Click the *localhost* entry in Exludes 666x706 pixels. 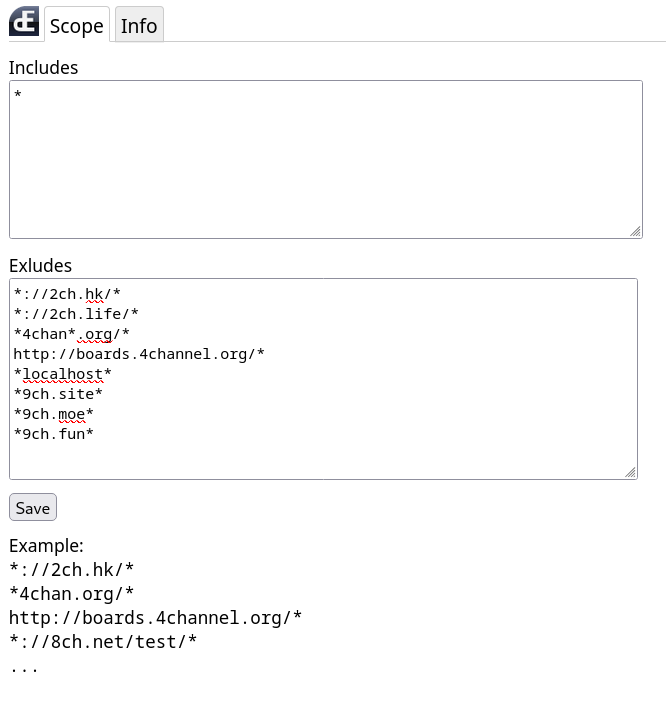[x=62, y=374]
